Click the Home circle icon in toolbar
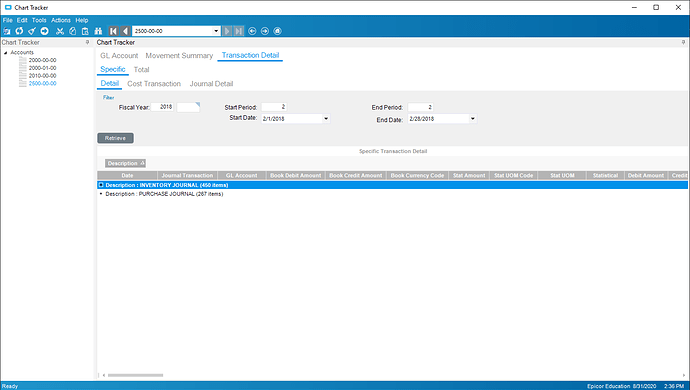This screenshot has width=690, height=390. tap(277, 31)
